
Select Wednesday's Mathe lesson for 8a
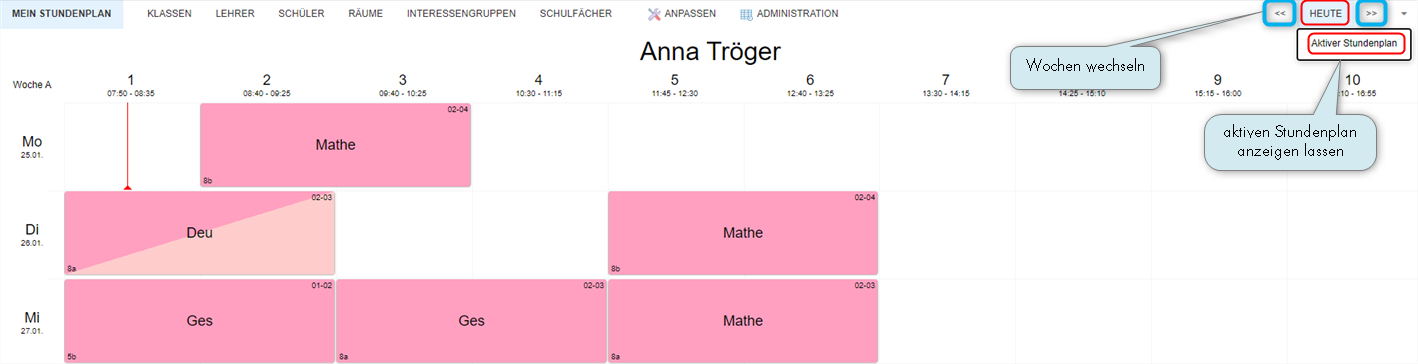pos(743,321)
